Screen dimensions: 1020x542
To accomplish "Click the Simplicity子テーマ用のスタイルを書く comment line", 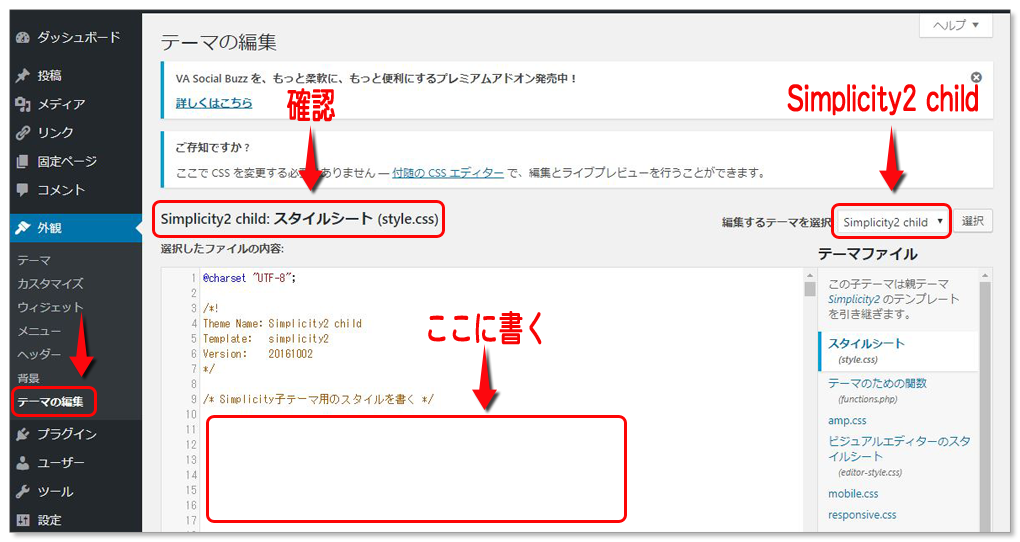I will [318, 399].
